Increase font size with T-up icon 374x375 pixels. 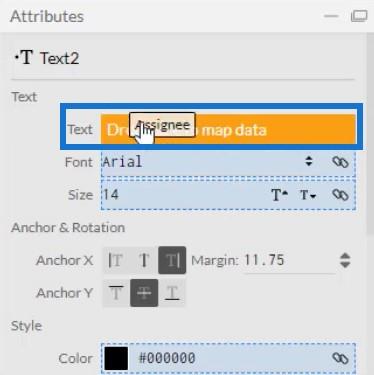click(x=280, y=195)
